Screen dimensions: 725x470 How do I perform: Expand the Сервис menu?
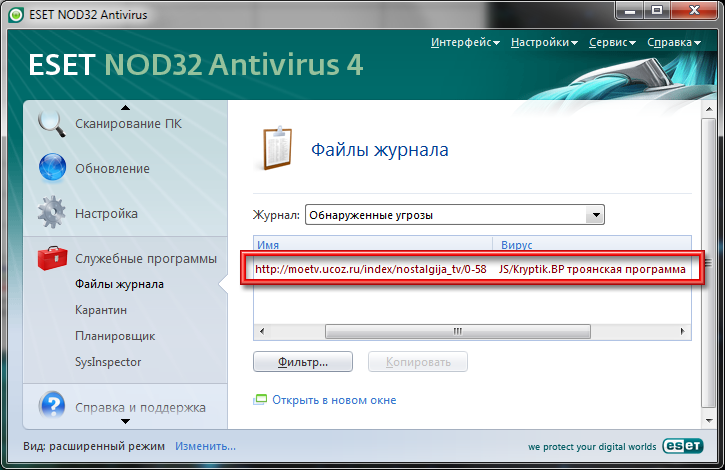(612, 43)
